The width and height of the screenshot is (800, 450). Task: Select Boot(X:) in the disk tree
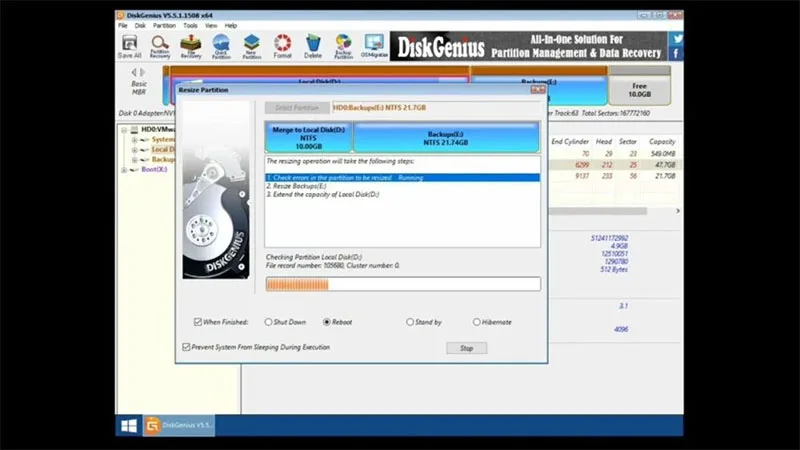click(x=154, y=169)
